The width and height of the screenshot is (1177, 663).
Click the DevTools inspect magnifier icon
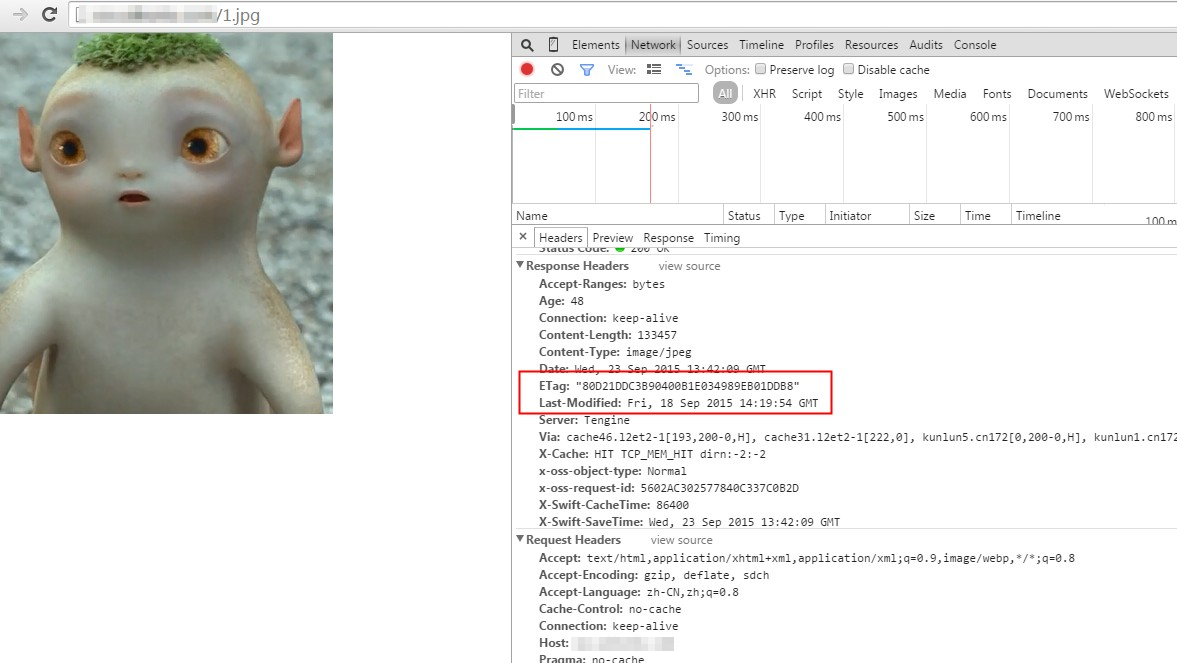527,45
